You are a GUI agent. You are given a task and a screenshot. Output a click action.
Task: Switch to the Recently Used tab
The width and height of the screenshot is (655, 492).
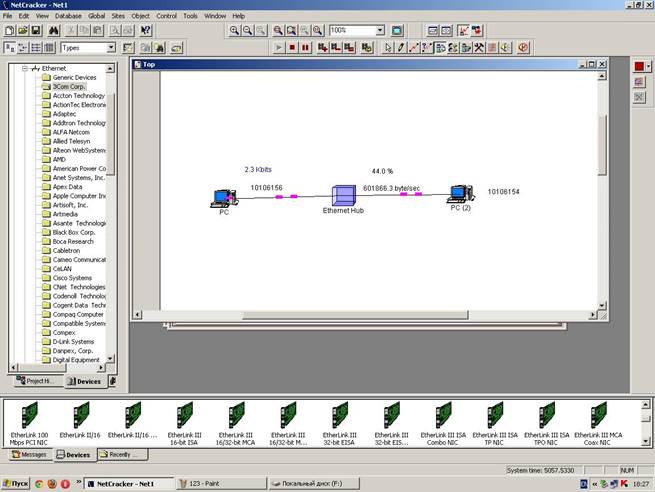point(122,454)
